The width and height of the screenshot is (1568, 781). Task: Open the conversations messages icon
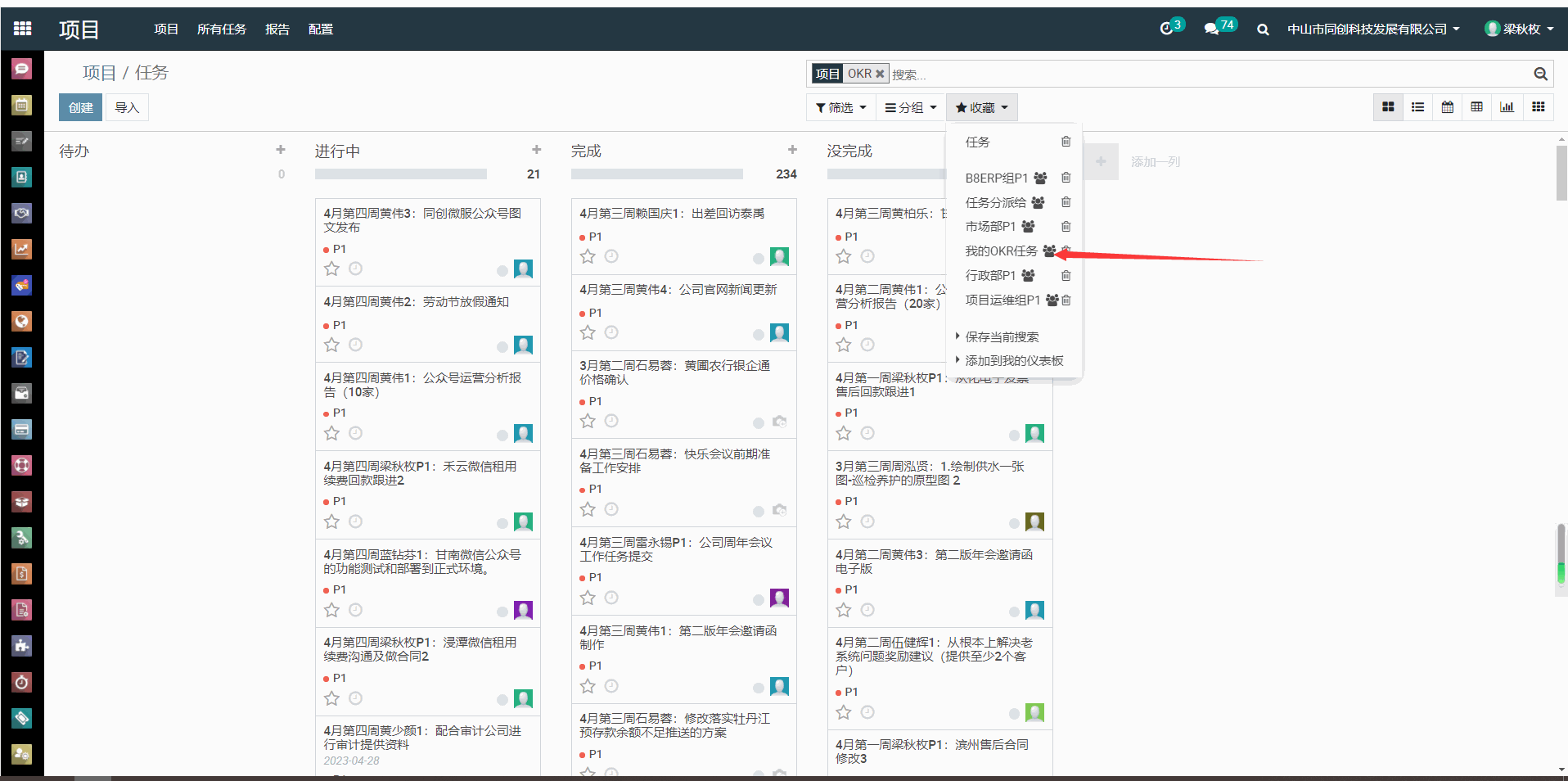point(1211,29)
